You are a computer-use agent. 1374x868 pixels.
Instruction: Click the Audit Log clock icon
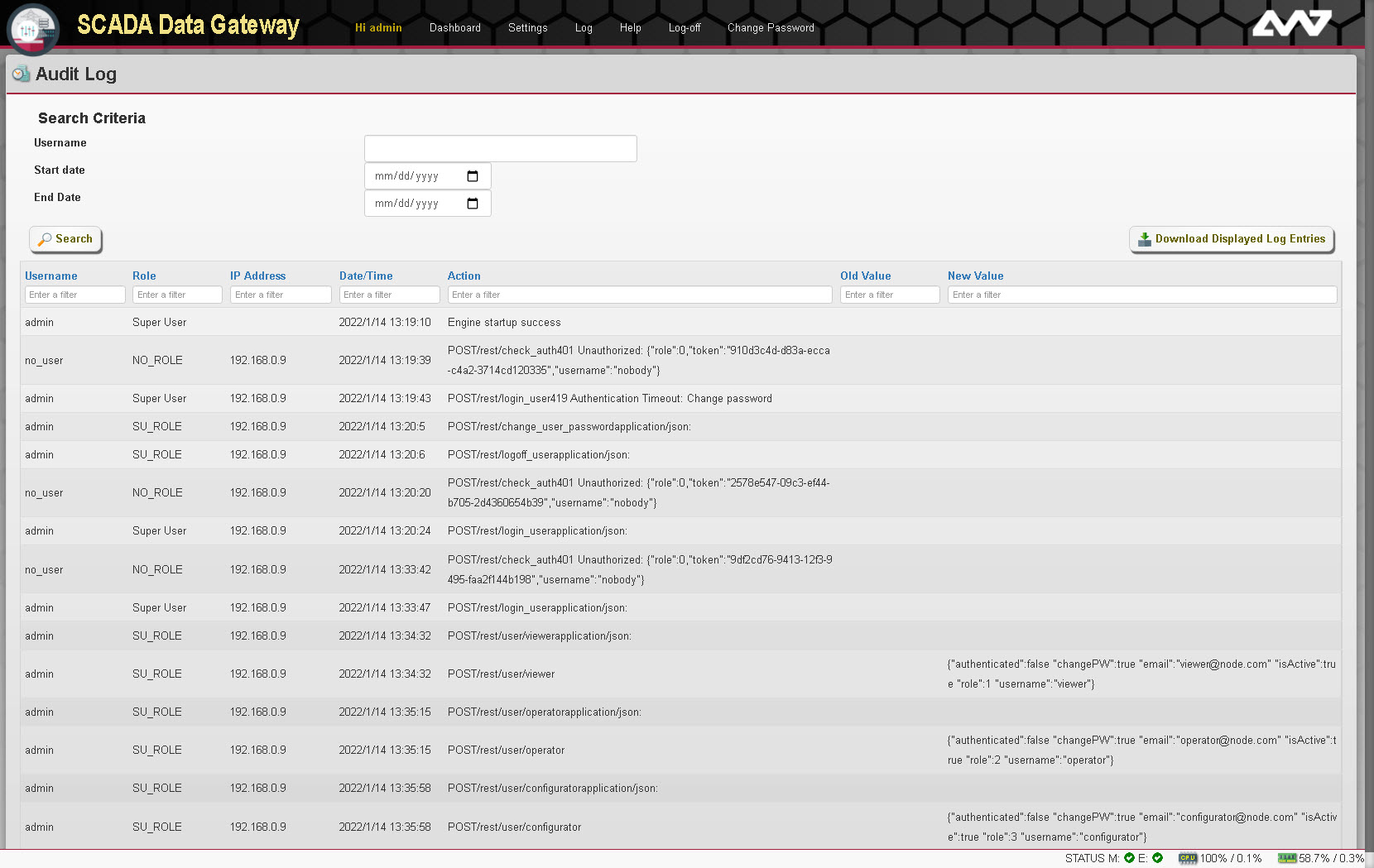point(21,74)
